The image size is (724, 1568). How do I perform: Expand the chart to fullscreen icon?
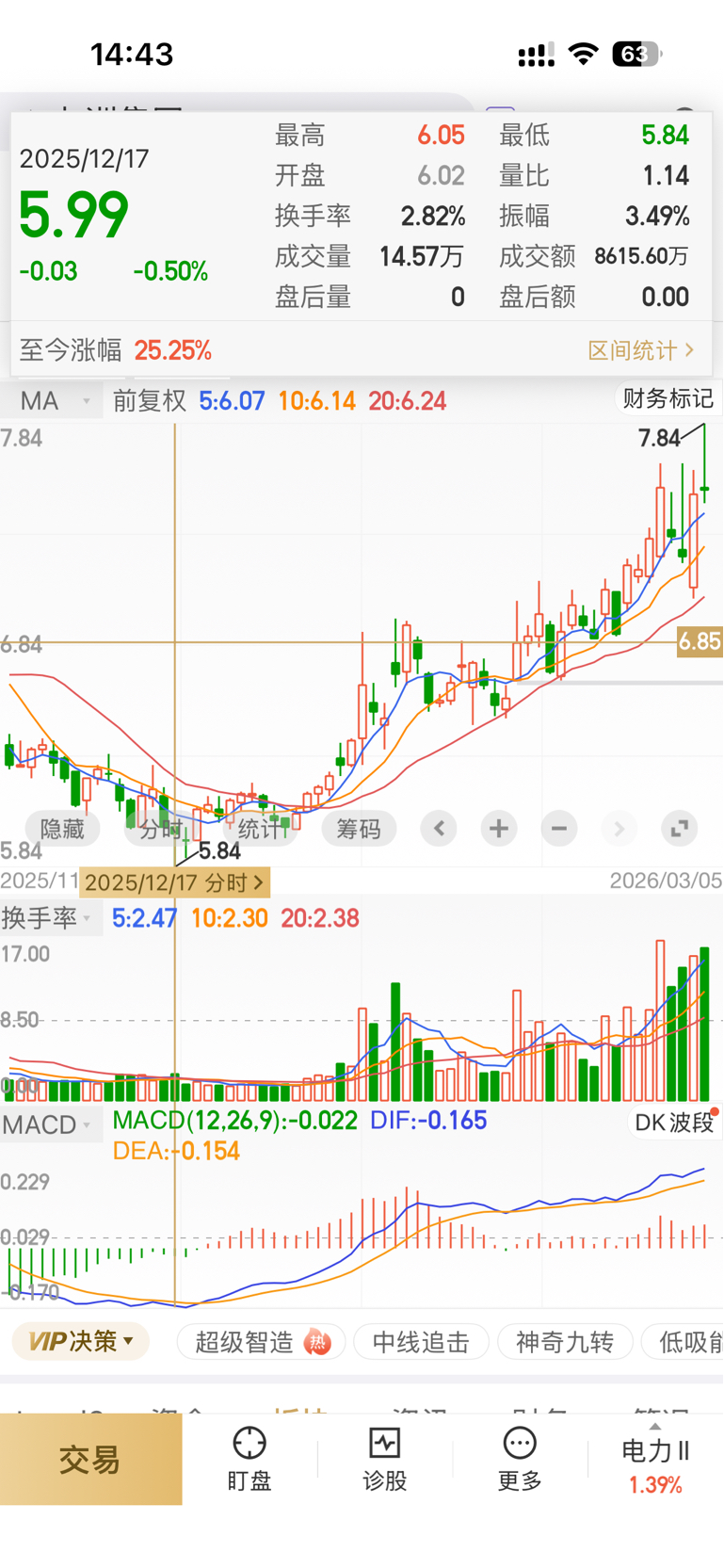click(x=679, y=829)
